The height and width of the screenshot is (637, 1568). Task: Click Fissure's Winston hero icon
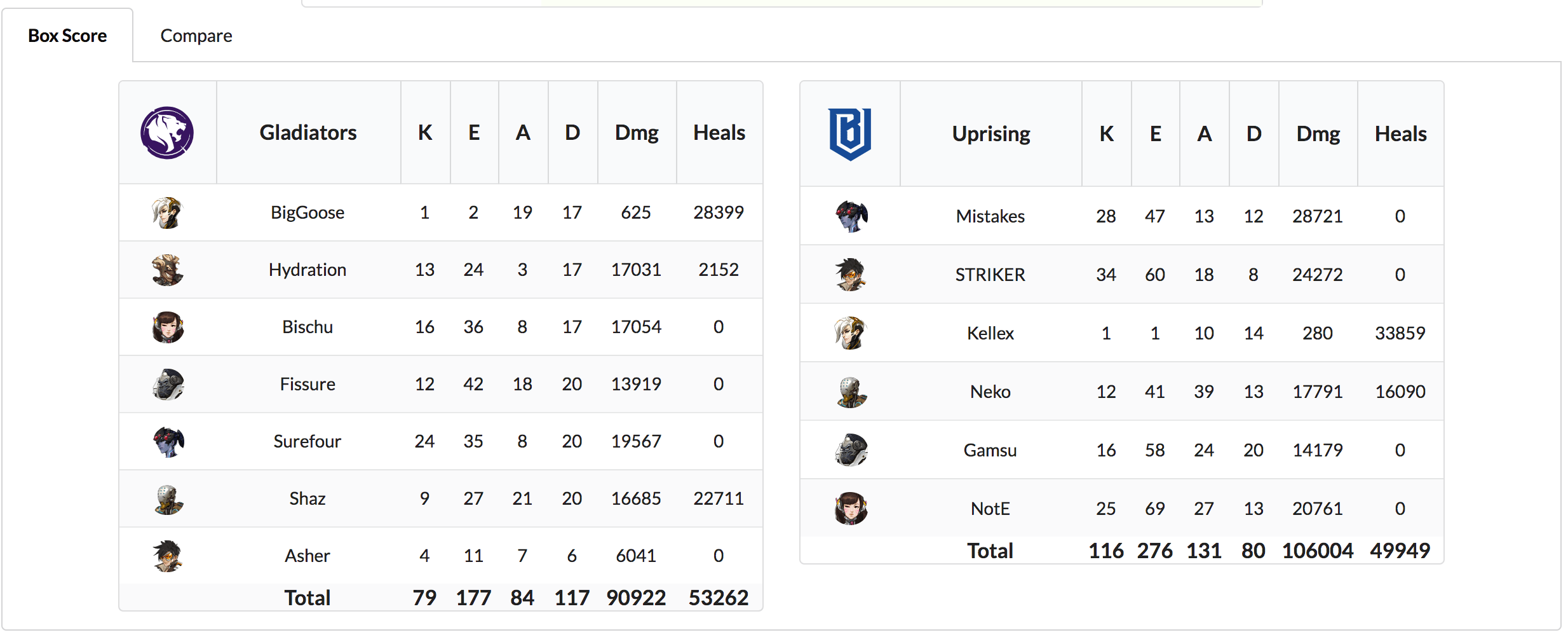pos(168,384)
